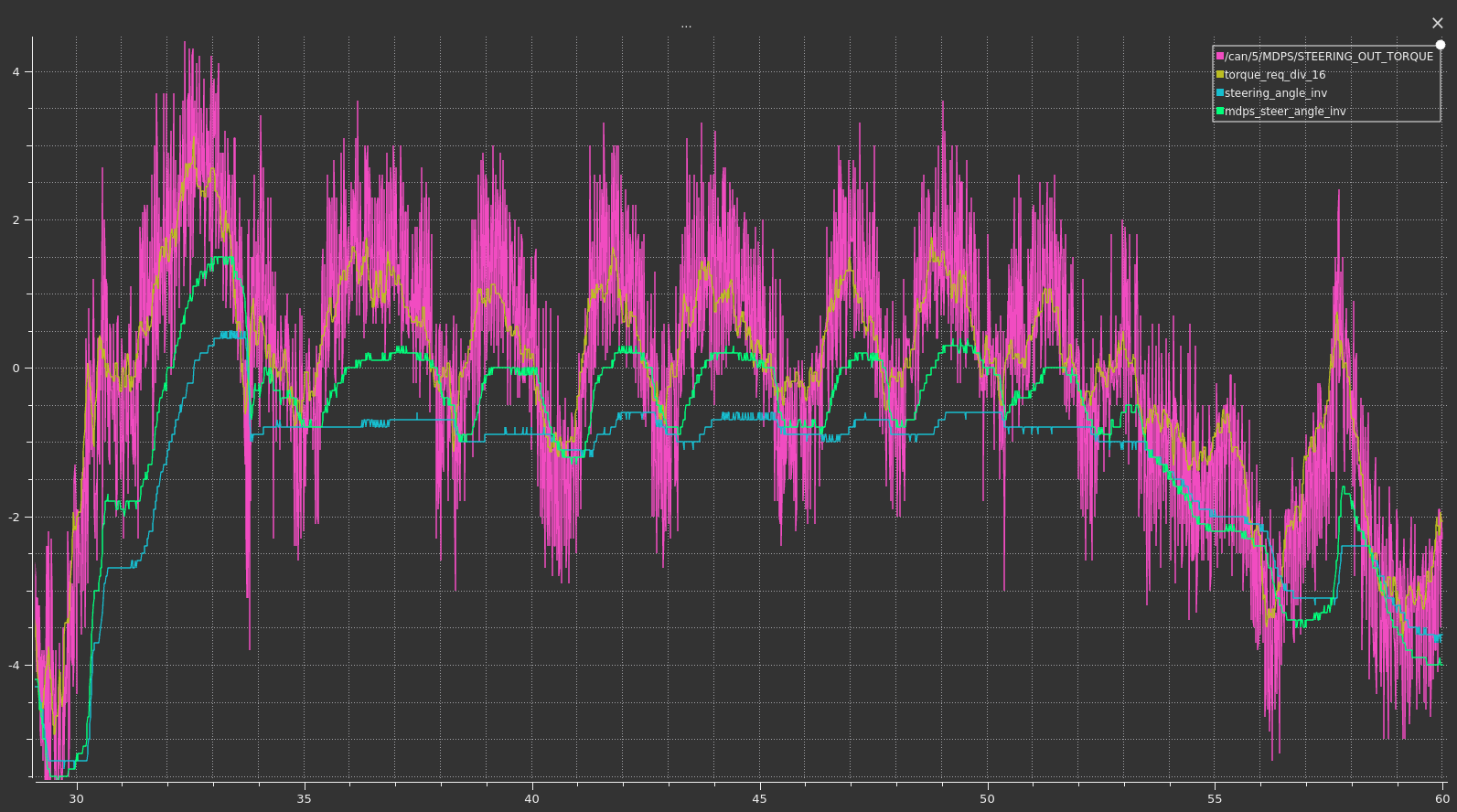This screenshot has width=1457, height=812.
Task: Click x-axis tick label 30
Action: tap(76, 799)
